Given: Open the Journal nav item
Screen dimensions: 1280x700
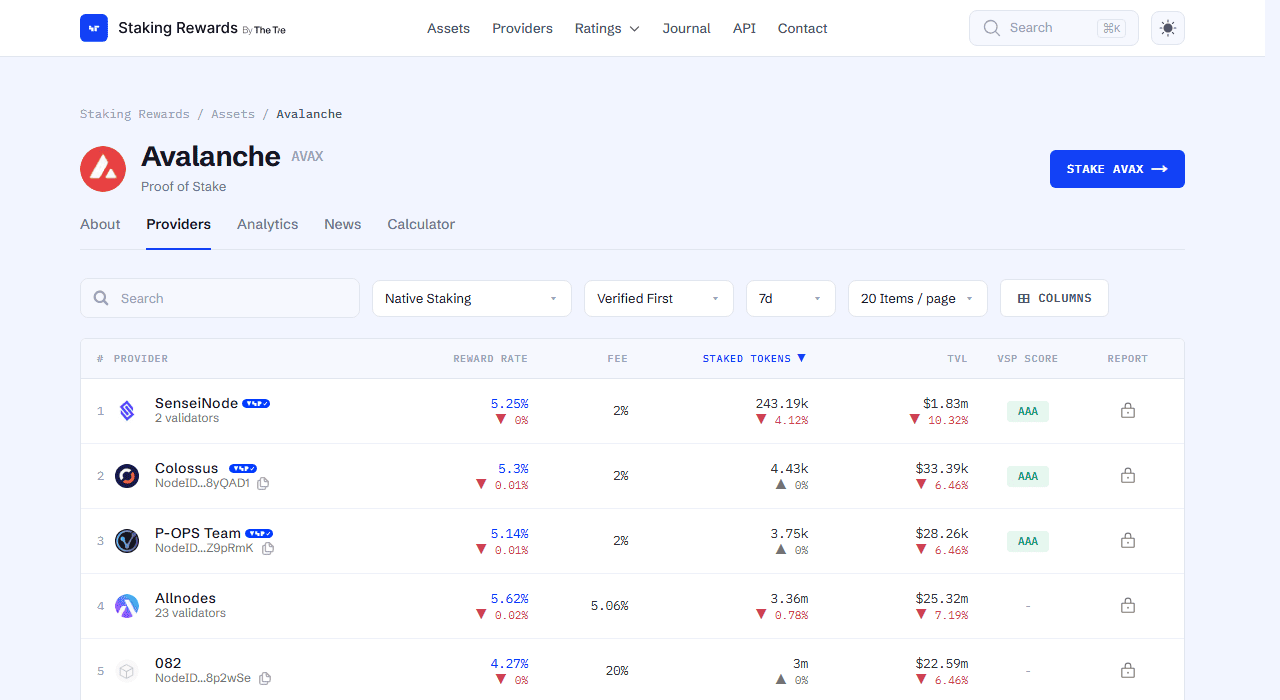Looking at the screenshot, I should click(x=686, y=28).
